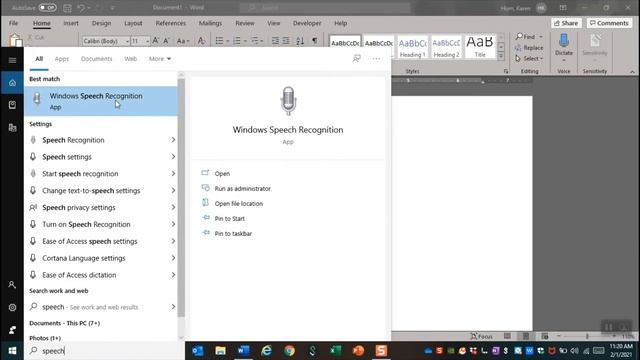640x360 pixels.
Task: Click Clear All Formatting icon
Action: point(201,40)
